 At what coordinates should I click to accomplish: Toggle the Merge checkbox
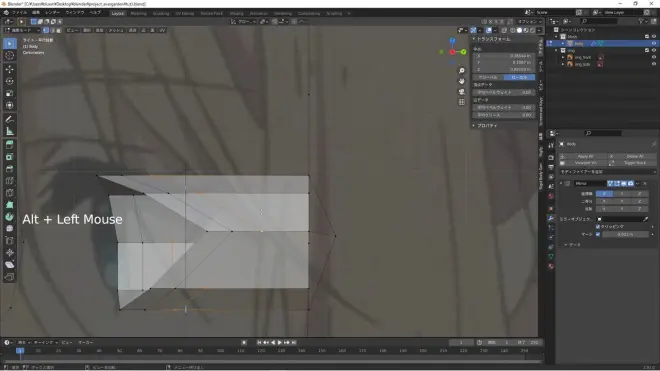tap(598, 234)
